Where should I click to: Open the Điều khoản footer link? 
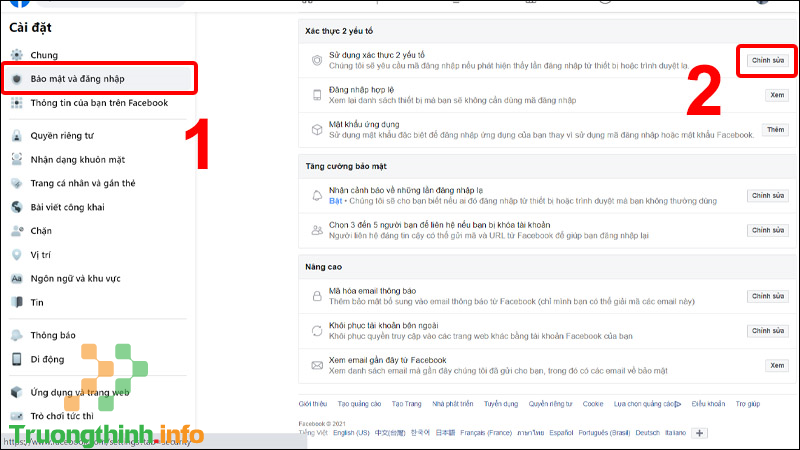click(x=708, y=404)
